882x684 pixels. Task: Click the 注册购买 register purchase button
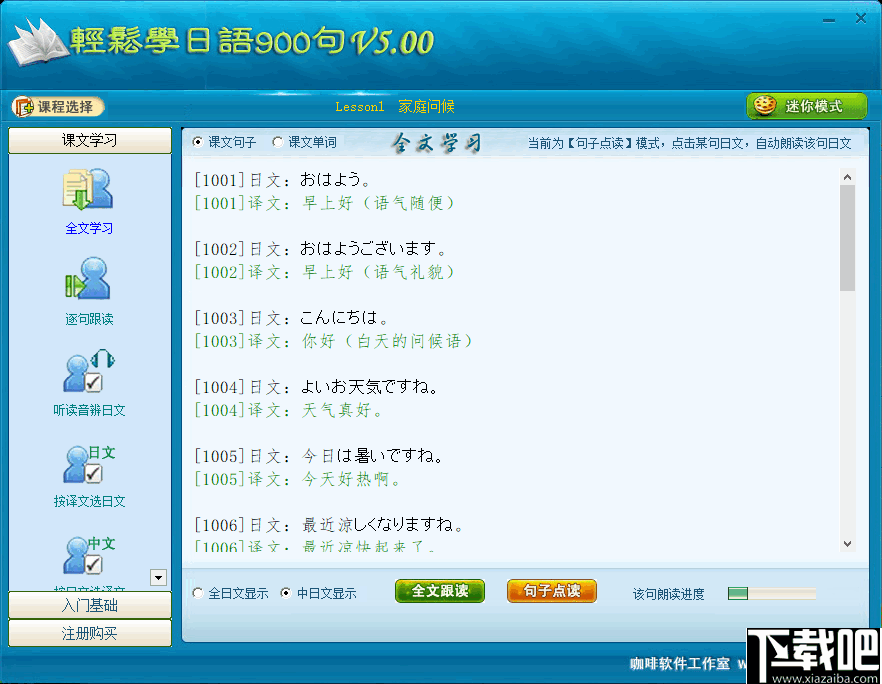tap(89, 632)
